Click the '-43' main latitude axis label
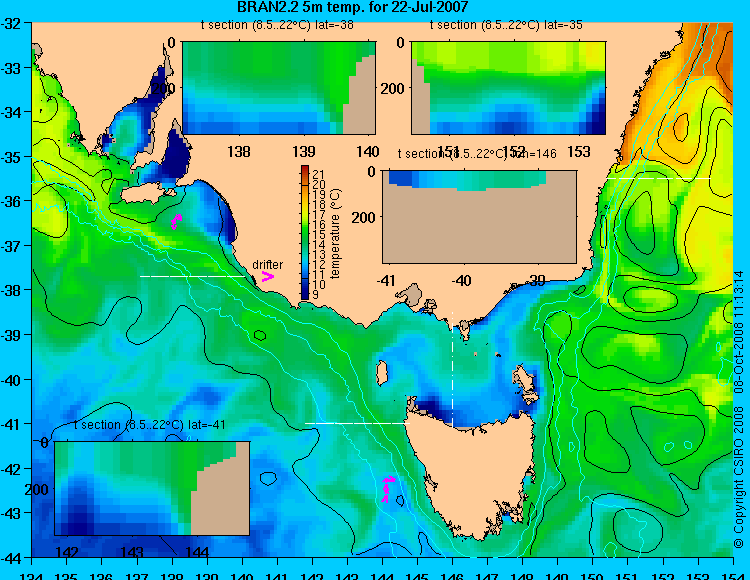This screenshot has height=580, width=750. click(11, 513)
